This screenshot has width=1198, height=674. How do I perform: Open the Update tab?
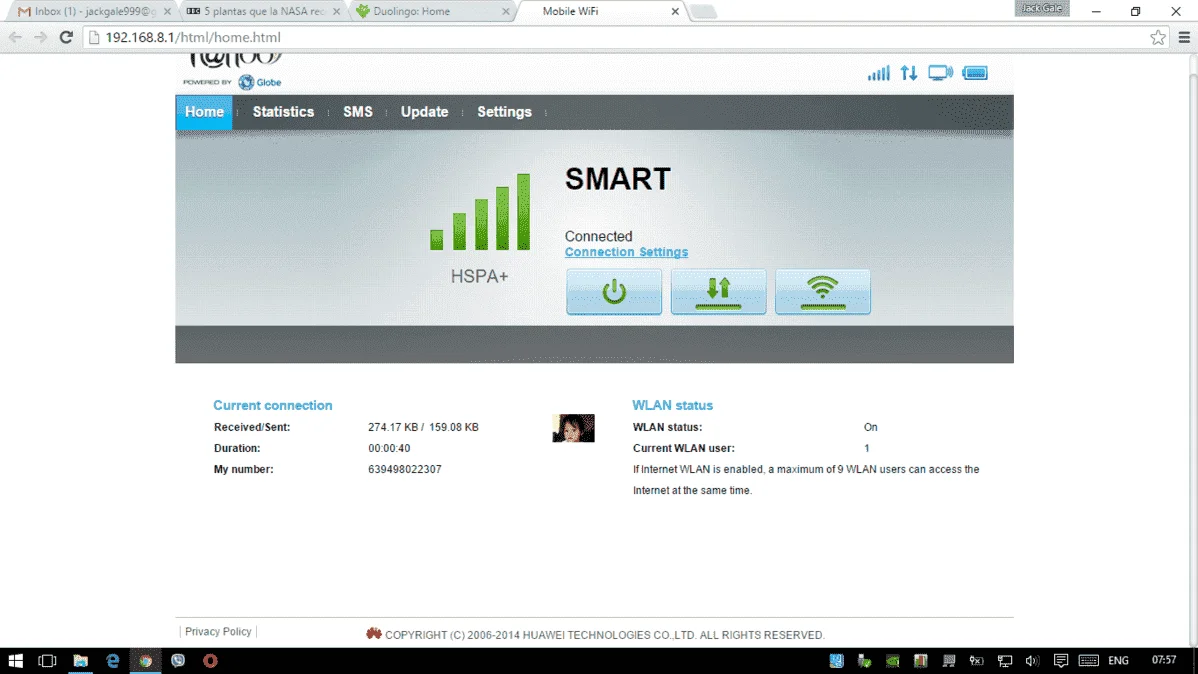click(424, 112)
